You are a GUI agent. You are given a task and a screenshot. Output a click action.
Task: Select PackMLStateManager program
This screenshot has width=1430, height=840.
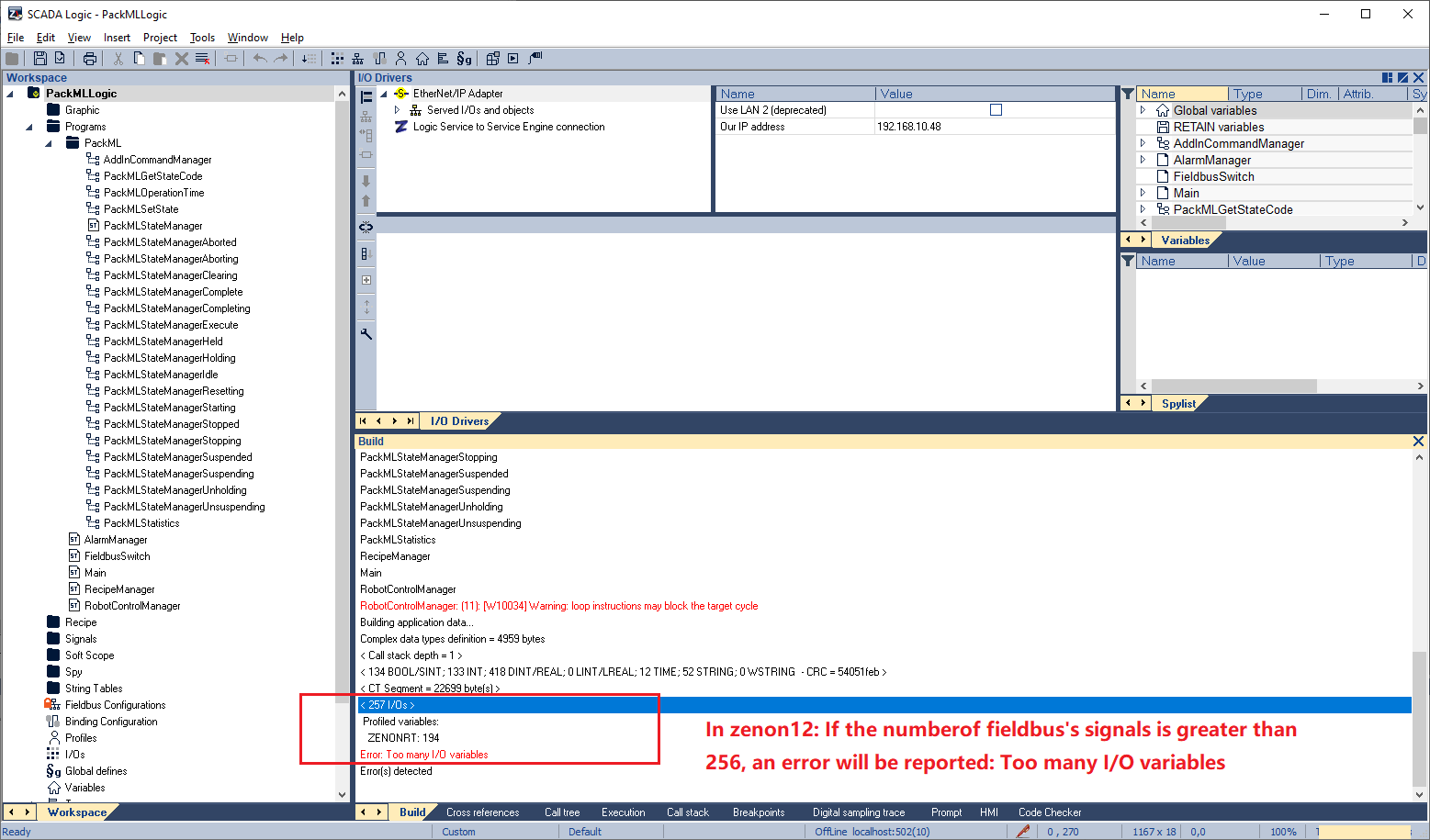(x=152, y=226)
